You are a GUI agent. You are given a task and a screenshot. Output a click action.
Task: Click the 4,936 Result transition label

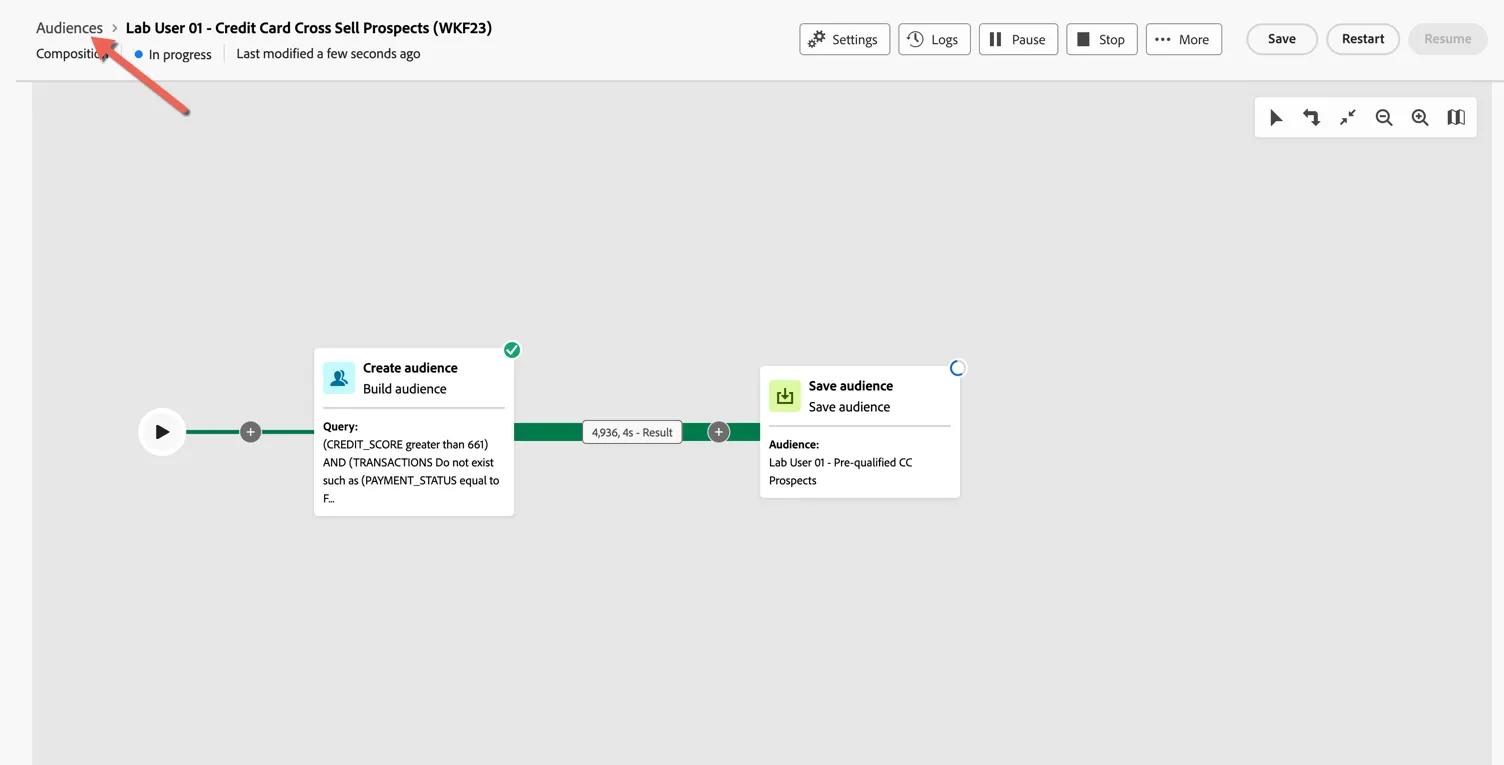(632, 432)
